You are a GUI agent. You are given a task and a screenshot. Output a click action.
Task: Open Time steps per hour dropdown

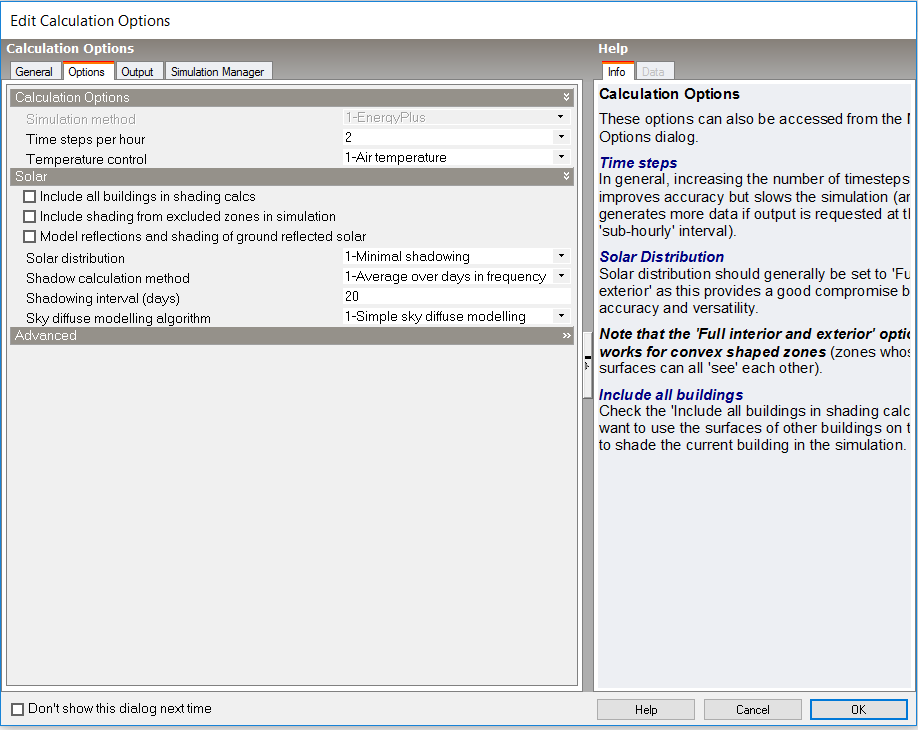561,137
